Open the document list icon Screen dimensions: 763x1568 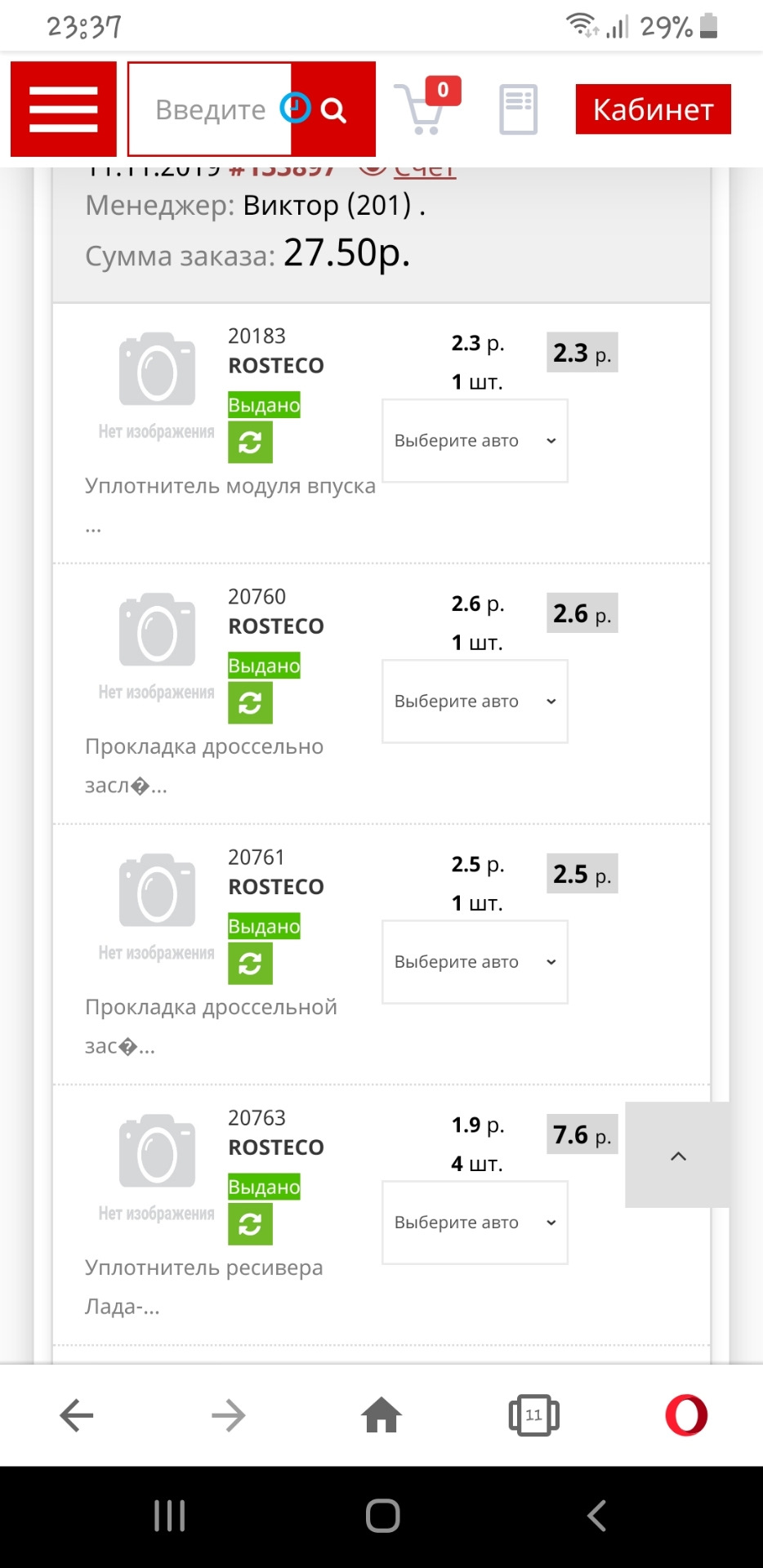[519, 109]
